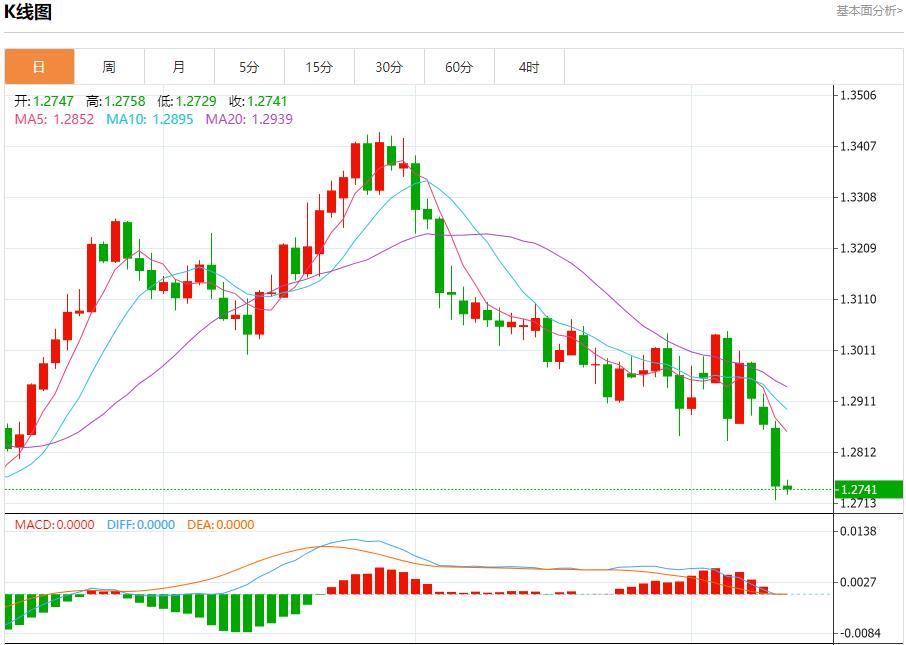Choose the 60分 timeframe tab
The height and width of the screenshot is (645, 906).
(459, 67)
